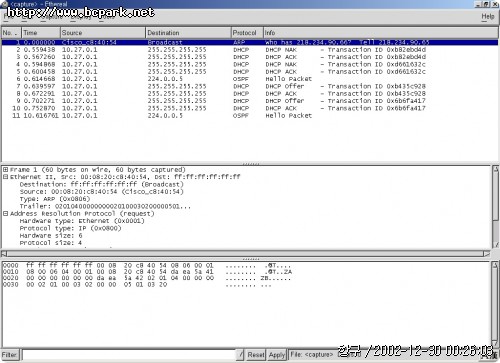Sort packets by Time column header

[x=41, y=33]
